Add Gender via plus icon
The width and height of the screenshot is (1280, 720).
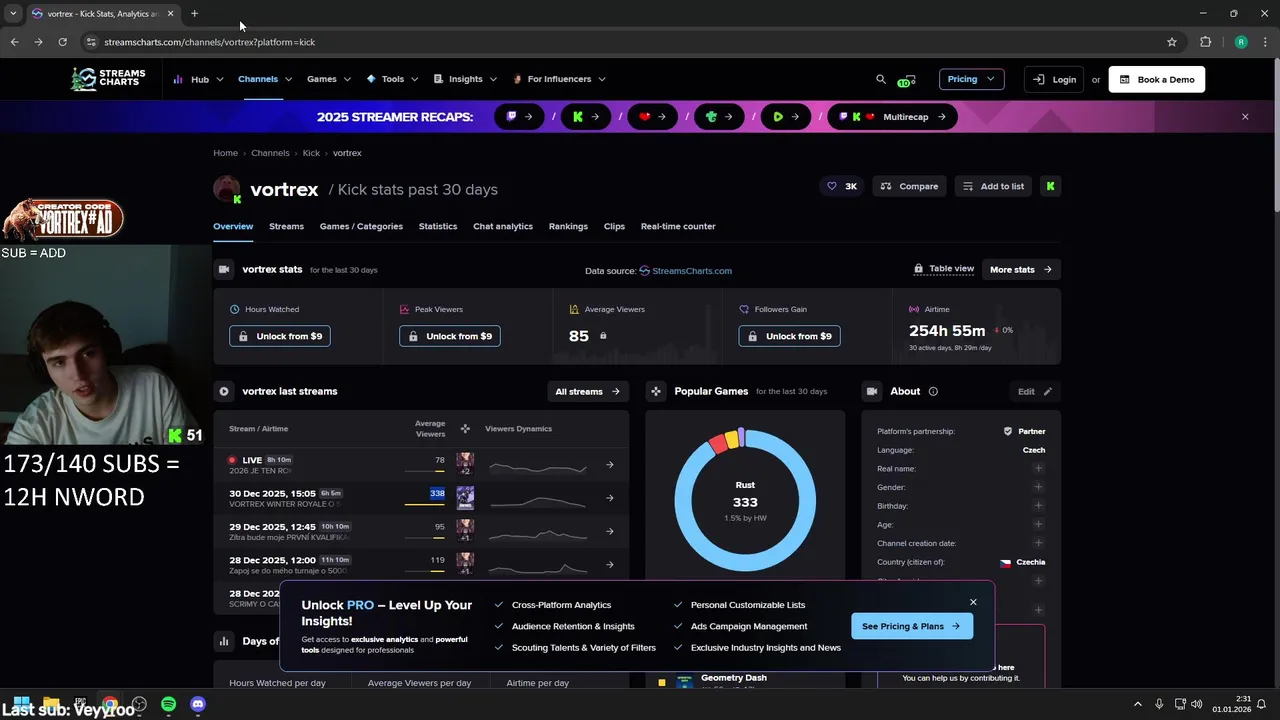click(x=1038, y=487)
